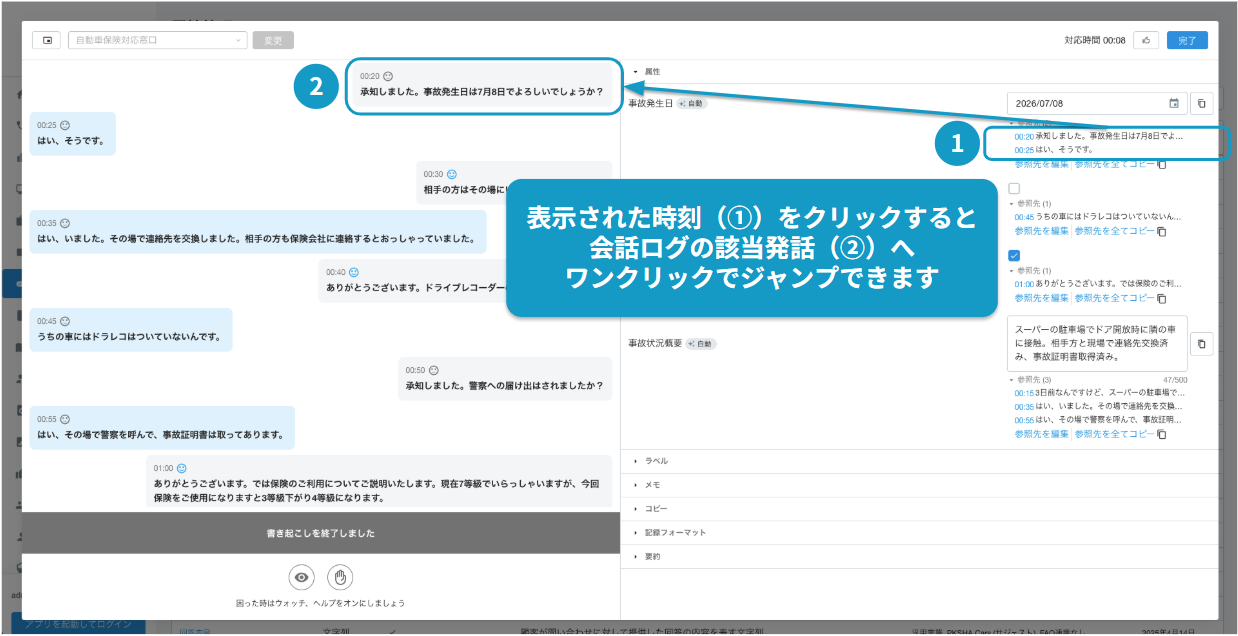The height and width of the screenshot is (636, 1238).
Task: Open the picture-in-picture window icon
Action: click(x=46, y=40)
